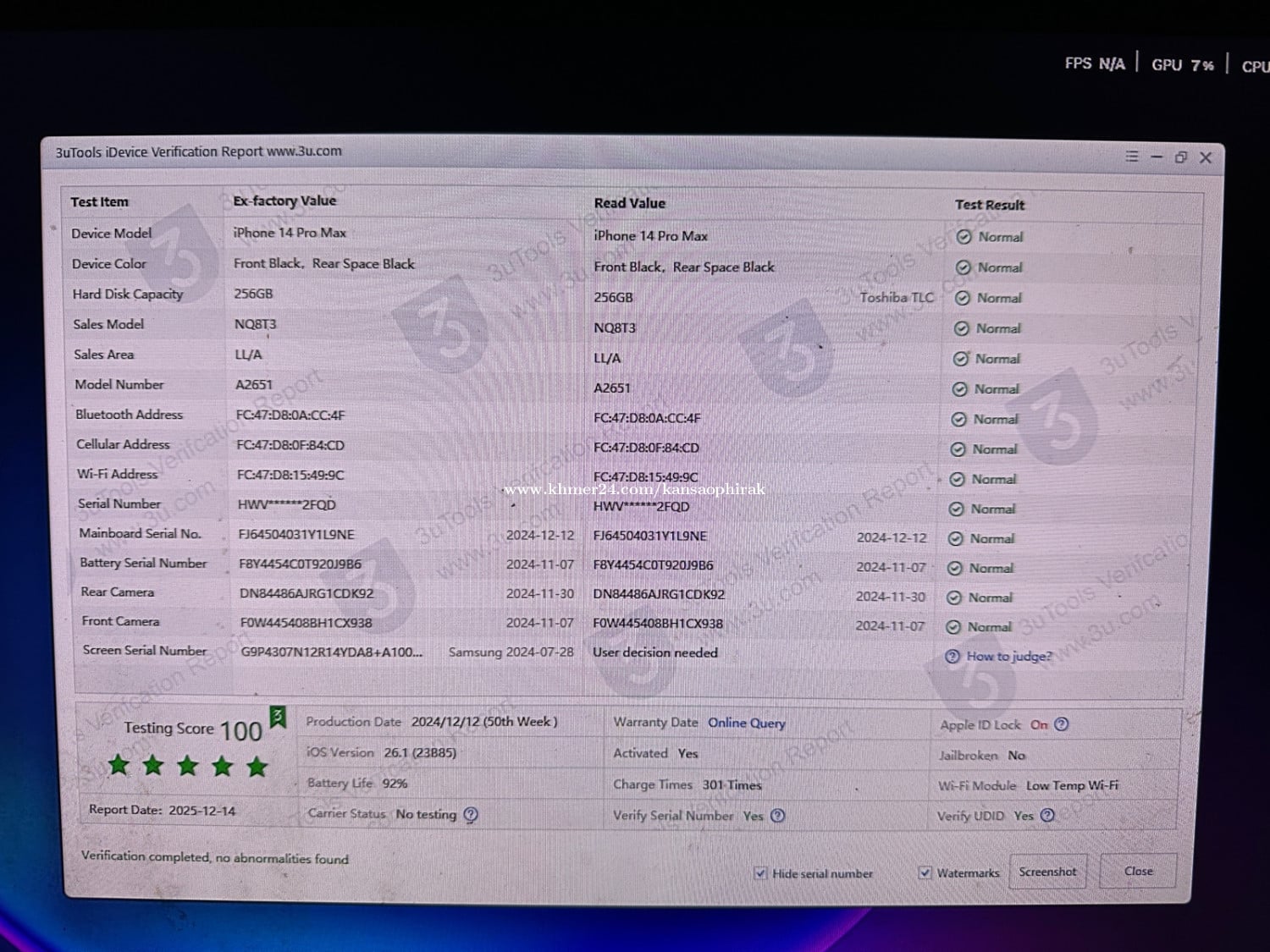This screenshot has width=1270, height=952.
Task: Click the GPU usage overlay indicator
Action: [x=1182, y=65]
